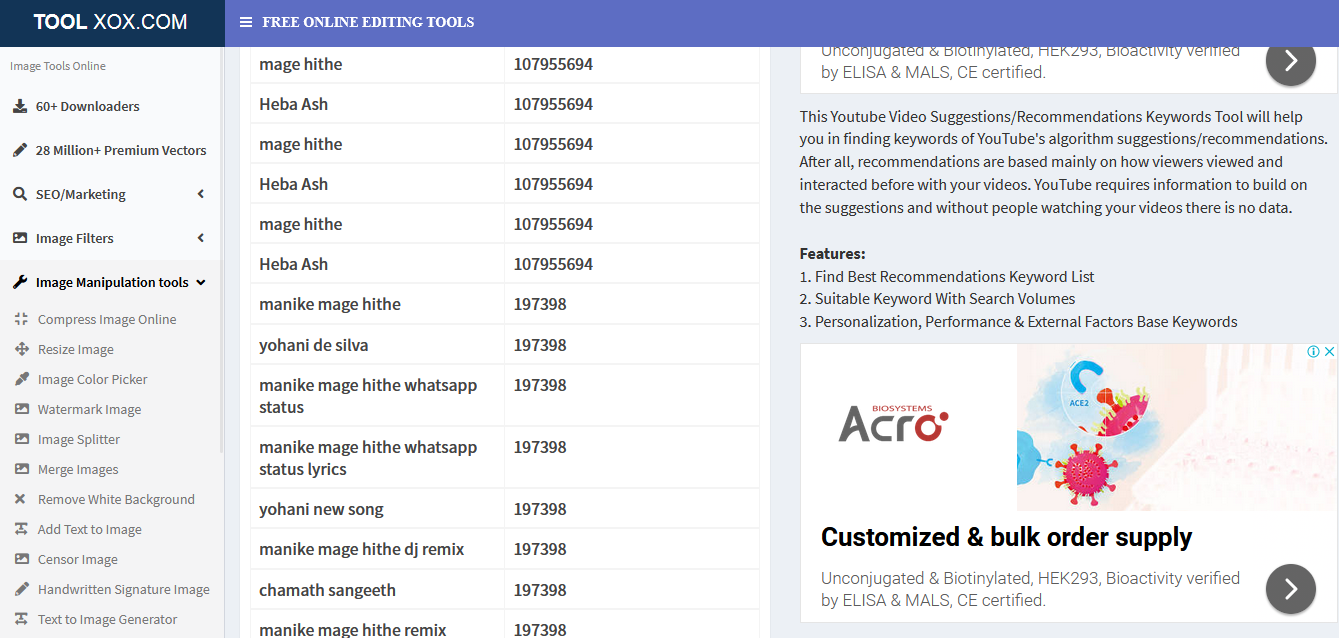Select keyword 'chamath sangeeth'
This screenshot has width=1339, height=638.
click(328, 590)
